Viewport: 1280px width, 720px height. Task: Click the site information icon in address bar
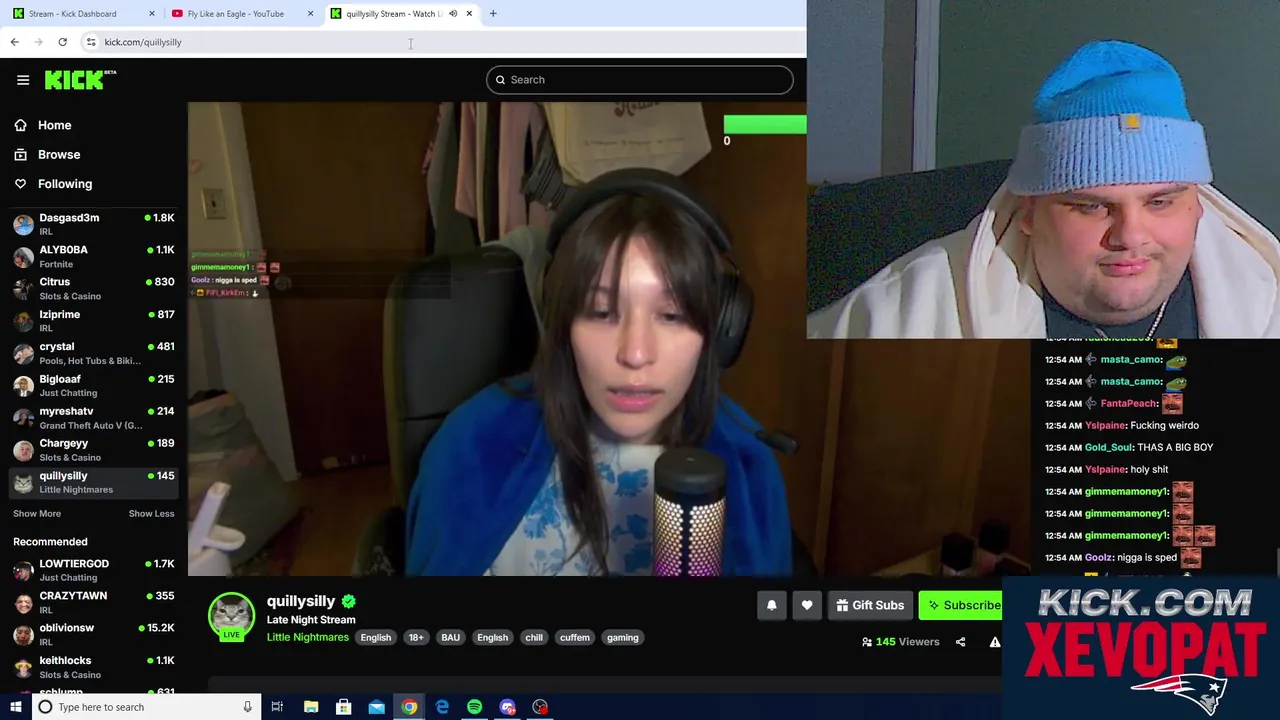91,42
